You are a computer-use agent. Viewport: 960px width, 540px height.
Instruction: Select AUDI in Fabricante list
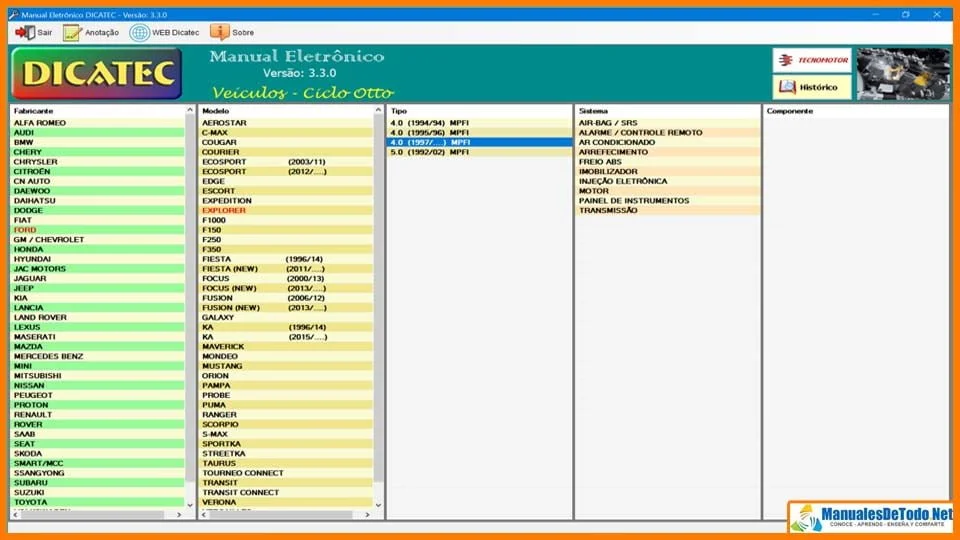pos(98,133)
